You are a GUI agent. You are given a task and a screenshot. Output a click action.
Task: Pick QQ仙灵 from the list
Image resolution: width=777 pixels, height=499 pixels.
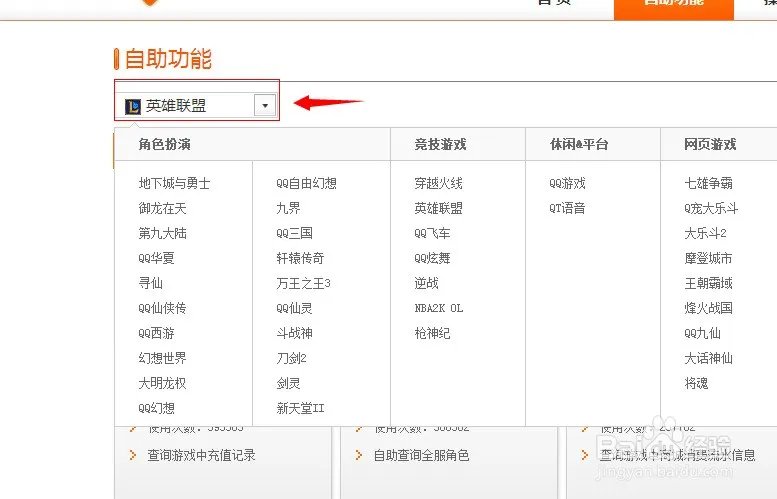pos(294,308)
